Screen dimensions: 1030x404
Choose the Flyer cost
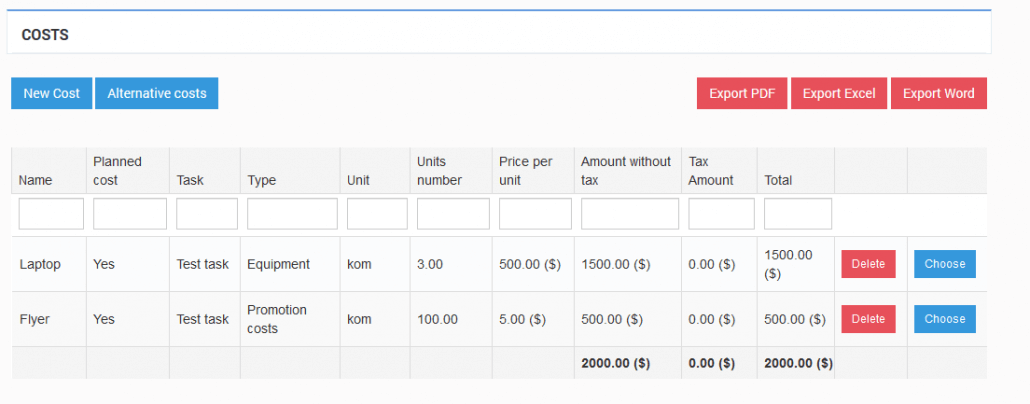(945, 319)
